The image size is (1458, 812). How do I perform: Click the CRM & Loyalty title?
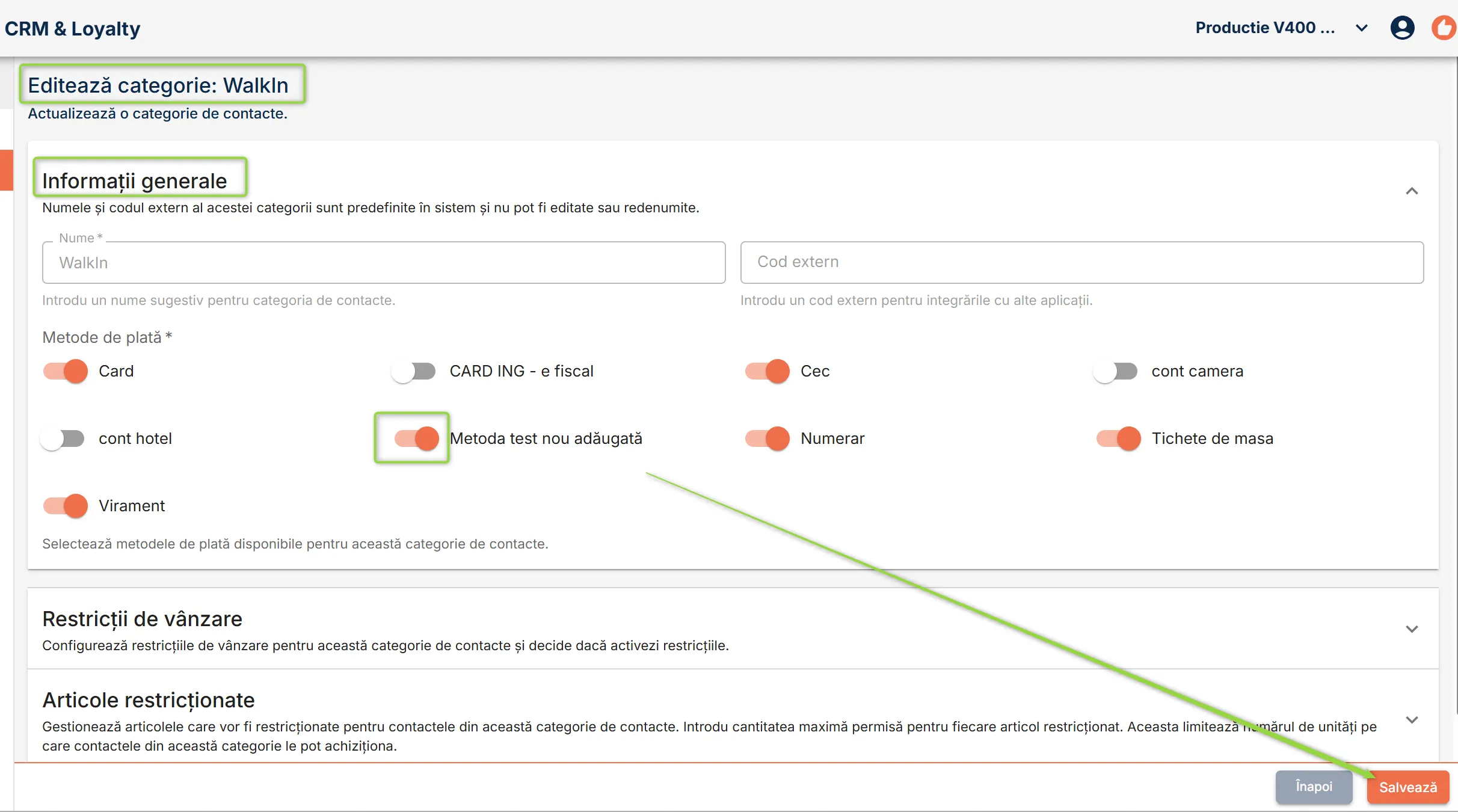72,28
